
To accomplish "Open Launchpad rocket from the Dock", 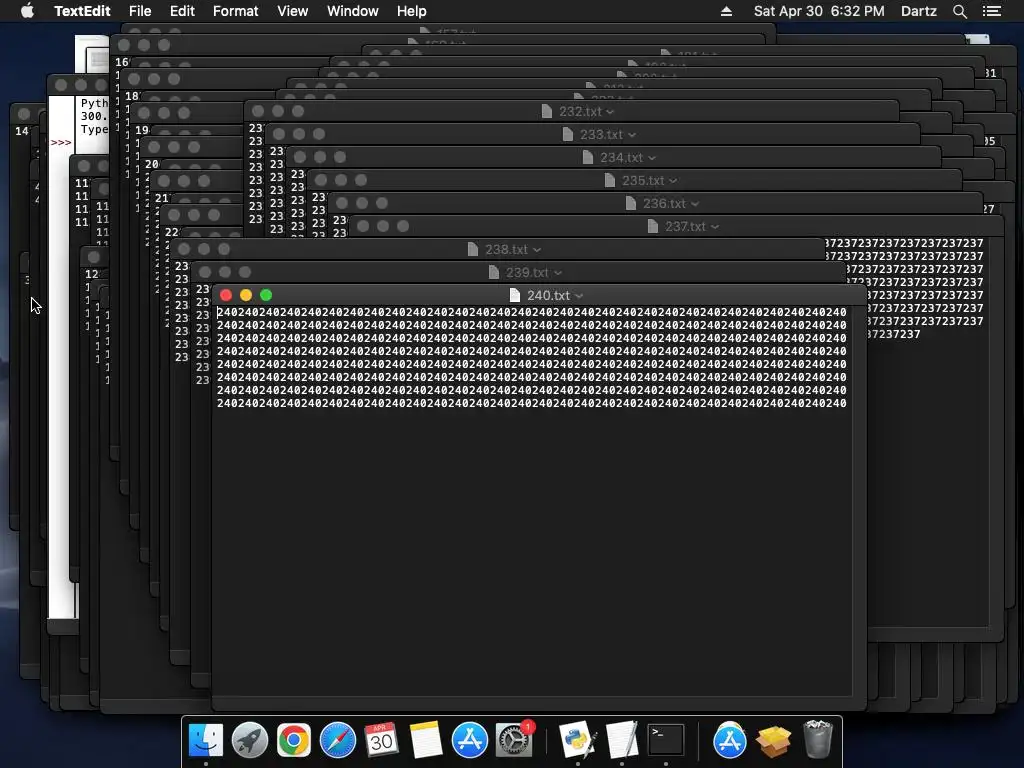I will tap(249, 740).
